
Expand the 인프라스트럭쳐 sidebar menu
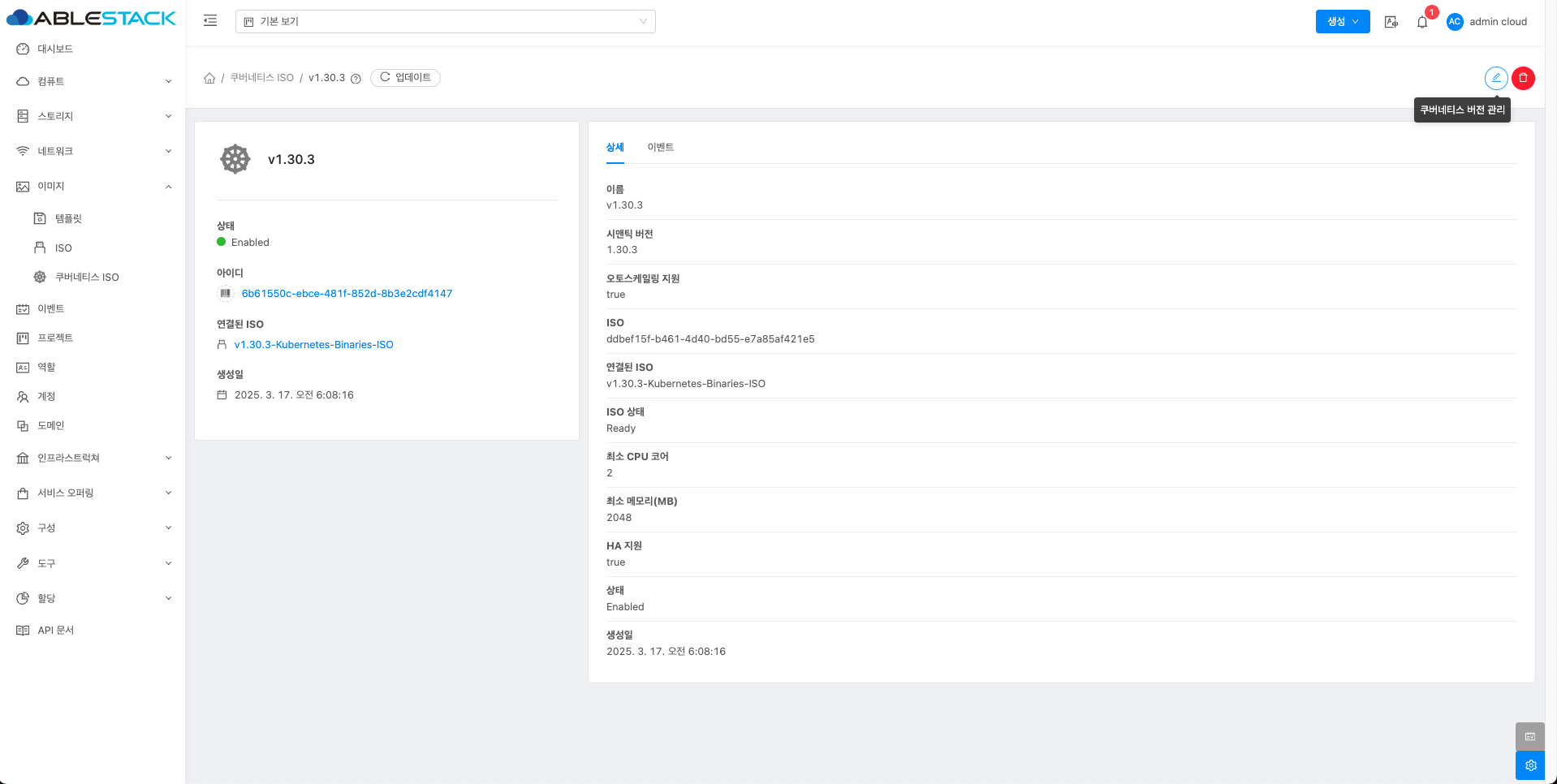pos(93,458)
